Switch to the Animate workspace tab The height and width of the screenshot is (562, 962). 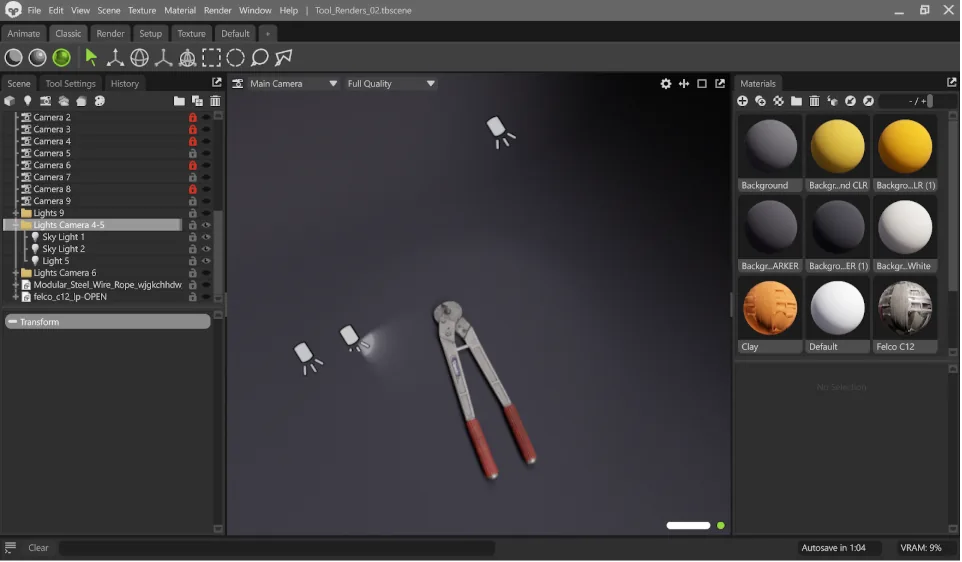tap(23, 34)
